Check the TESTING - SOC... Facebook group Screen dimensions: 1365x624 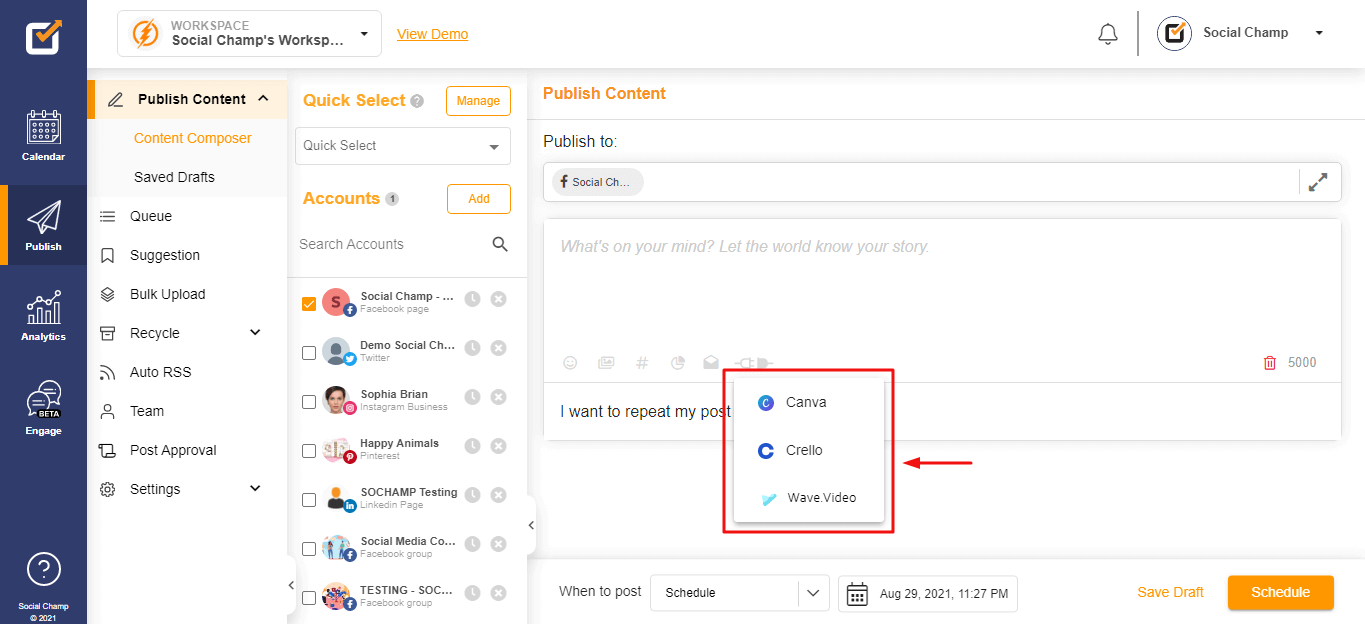coord(309,598)
